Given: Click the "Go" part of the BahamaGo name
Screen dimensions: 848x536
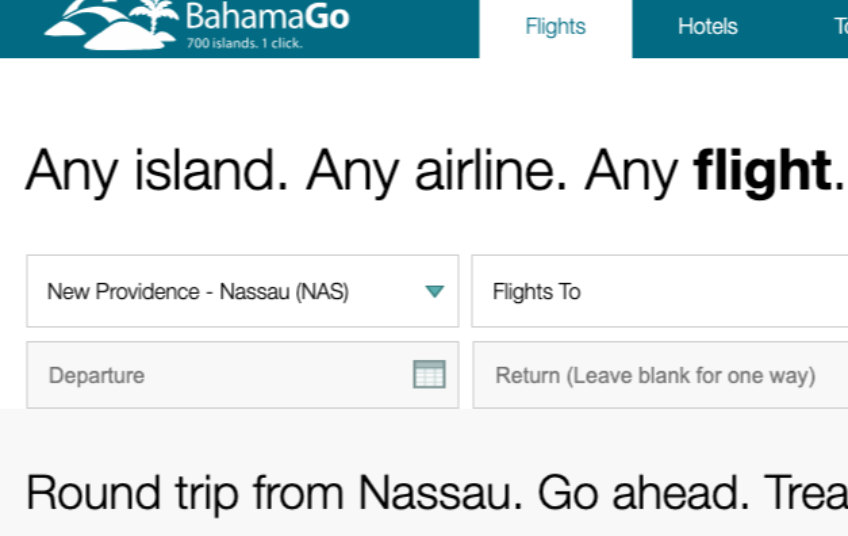Looking at the screenshot, I should [328, 16].
